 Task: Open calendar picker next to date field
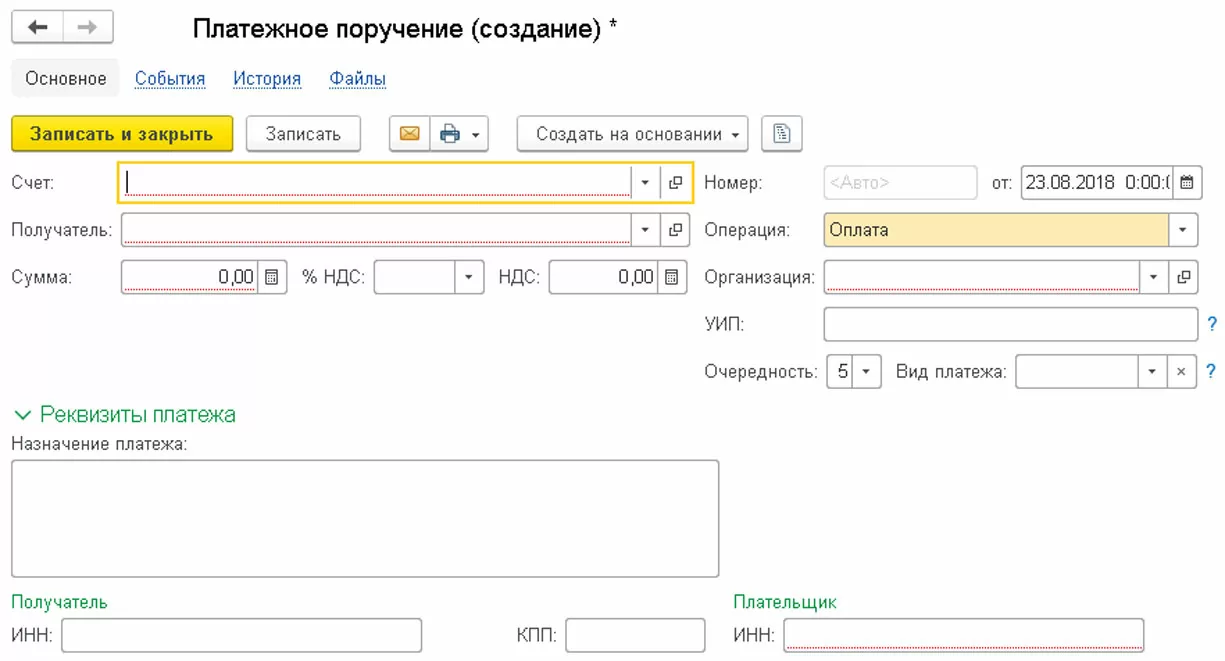pyautogui.click(x=1186, y=183)
